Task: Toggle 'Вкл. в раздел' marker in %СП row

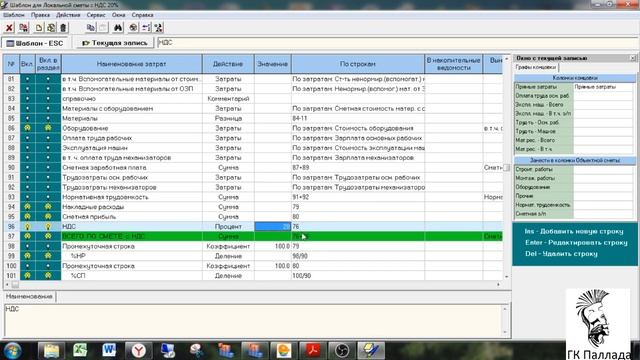Action: (48, 276)
